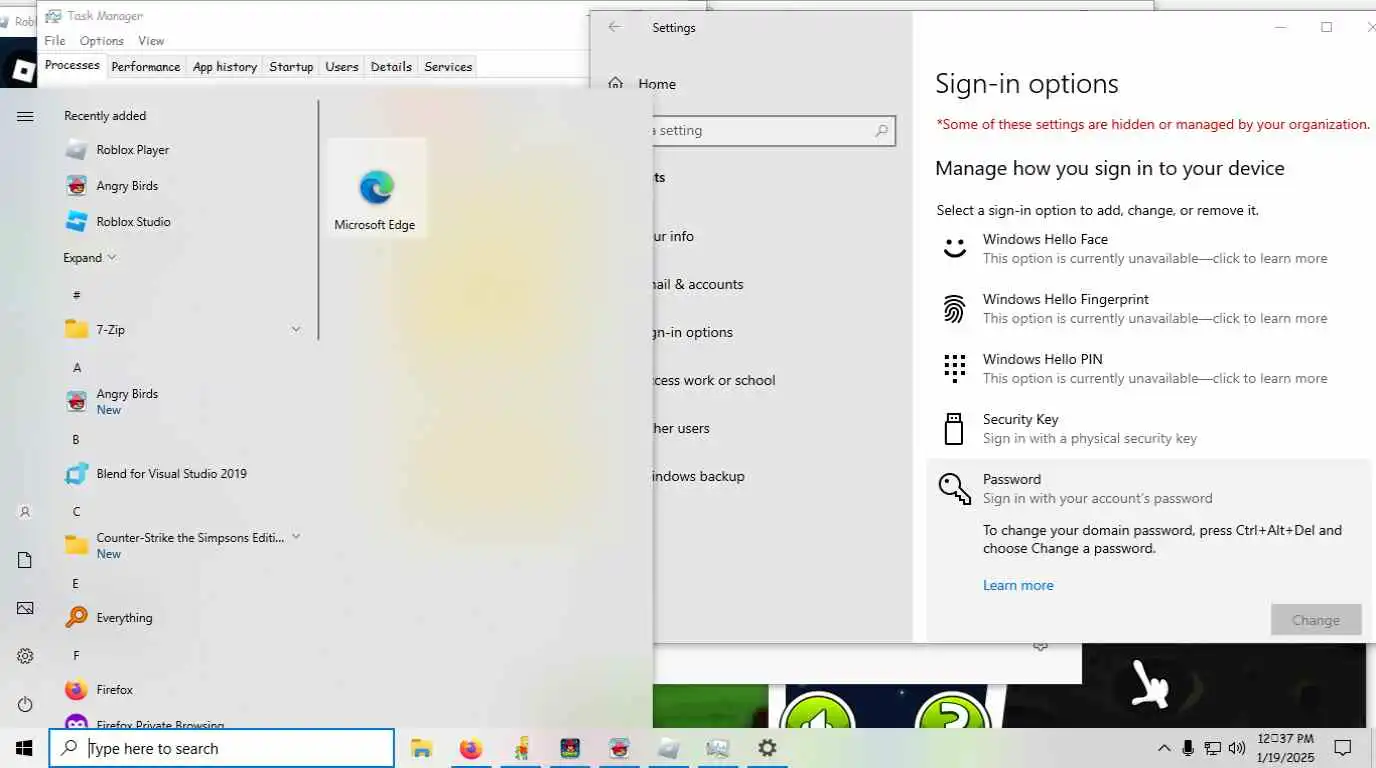This screenshot has height=768, width=1376.
Task: Click the Start menu hamburger icon
Action: [x=25, y=116]
